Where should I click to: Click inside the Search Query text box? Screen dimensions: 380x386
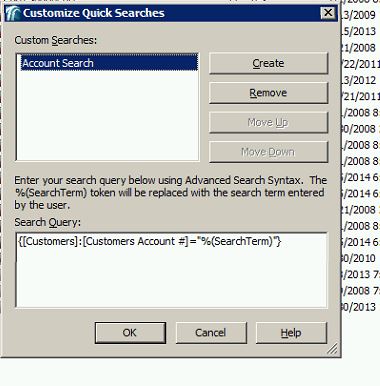(172, 270)
